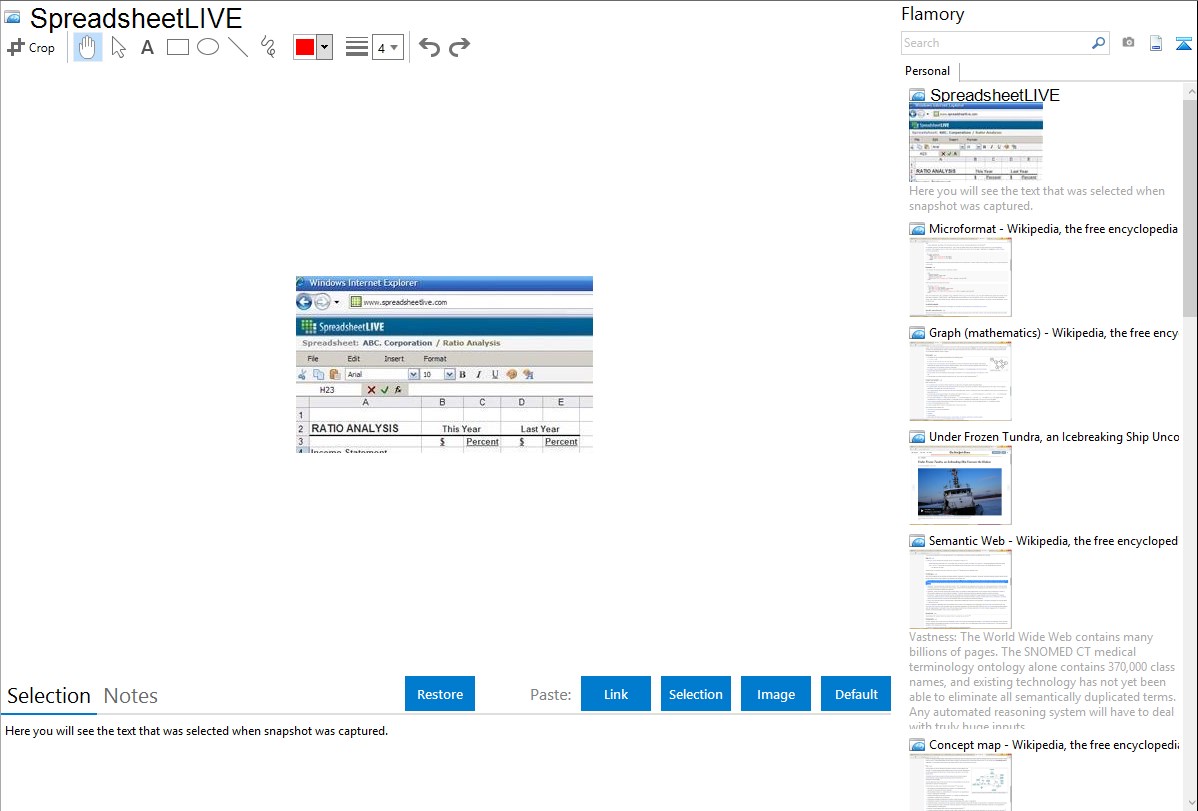Image resolution: width=1198 pixels, height=811 pixels.
Task: Switch to the Notes tab
Action: click(131, 696)
